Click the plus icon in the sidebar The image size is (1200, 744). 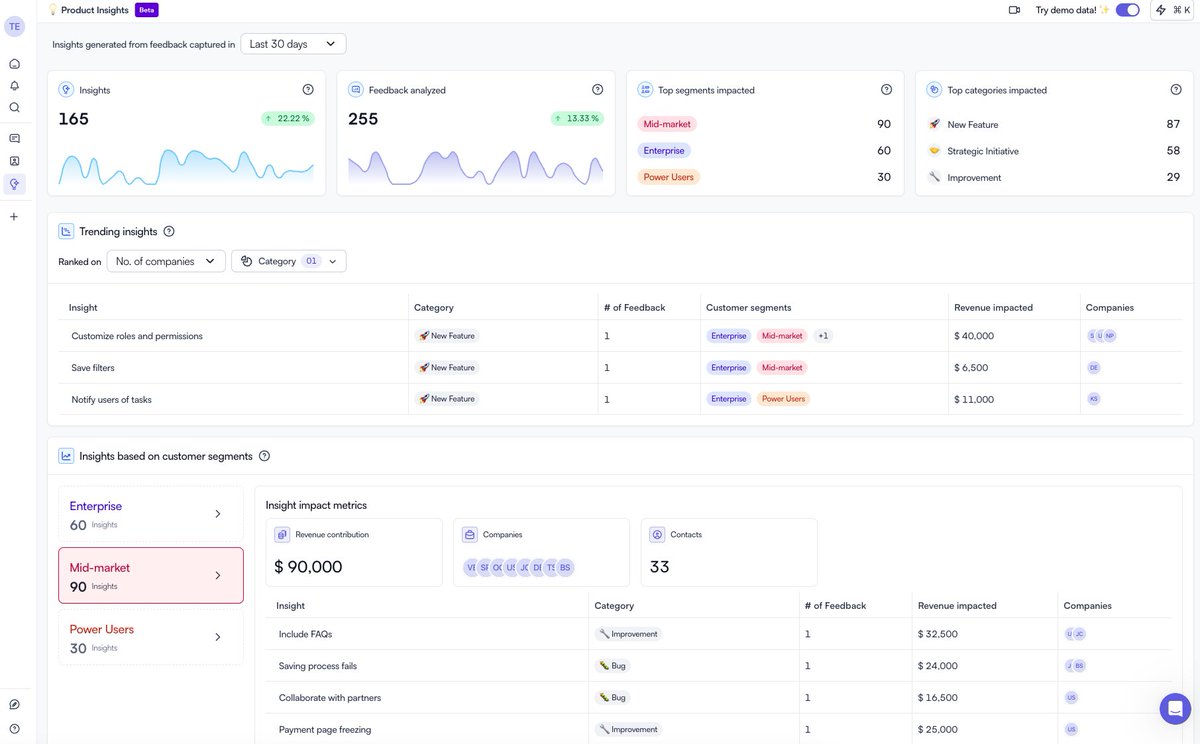(x=14, y=215)
